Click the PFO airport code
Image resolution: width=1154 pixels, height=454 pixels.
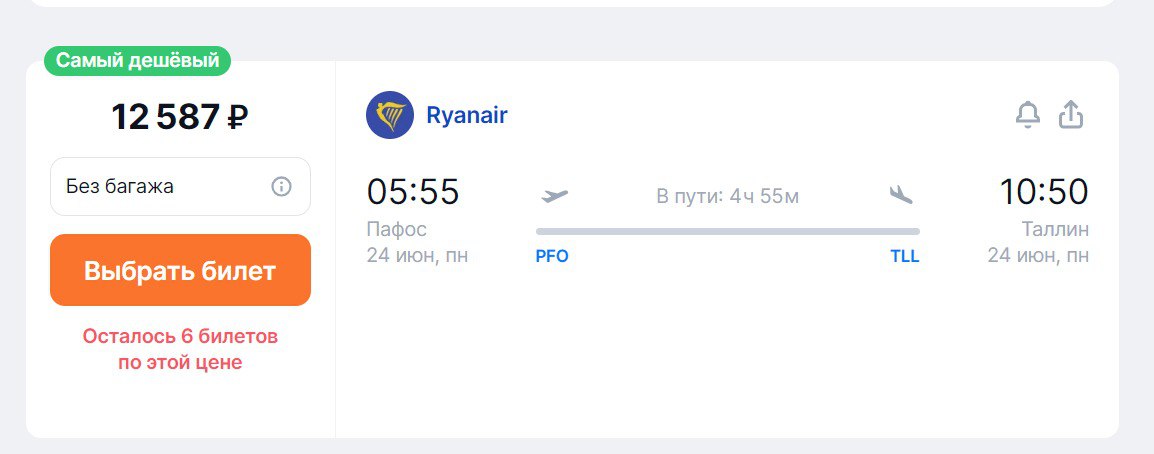(552, 257)
